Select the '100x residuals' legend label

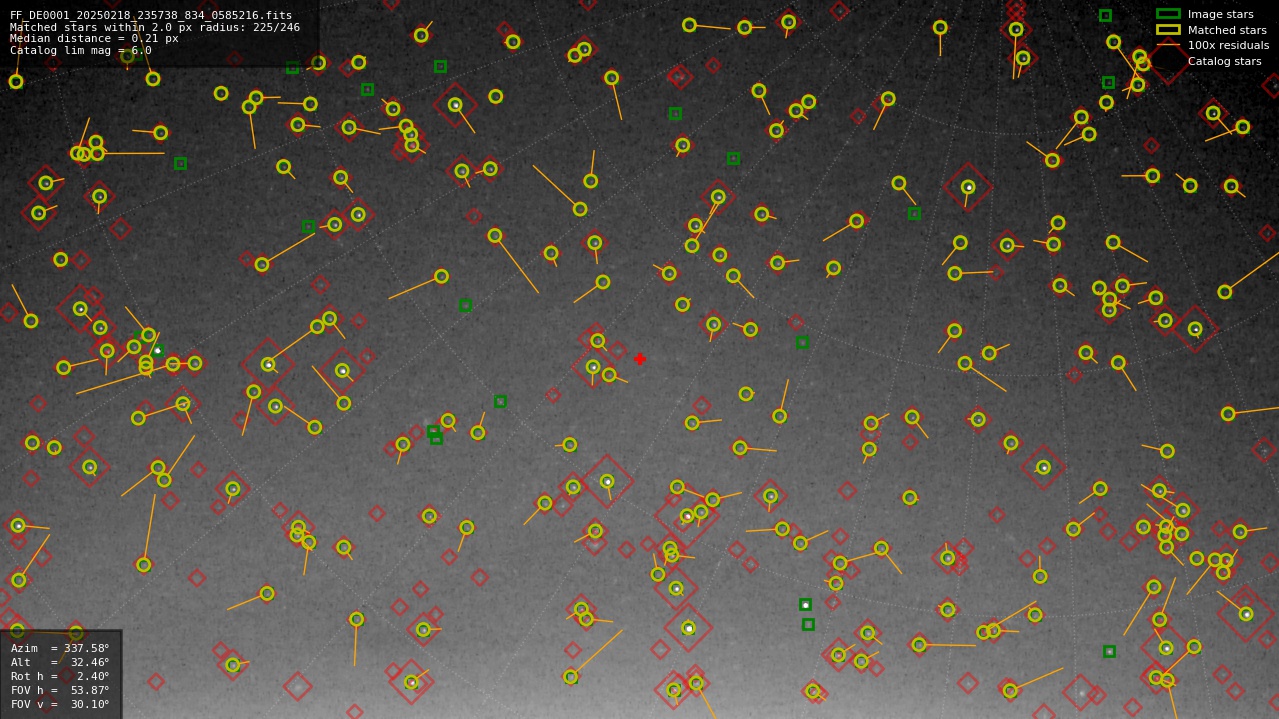(1228, 46)
